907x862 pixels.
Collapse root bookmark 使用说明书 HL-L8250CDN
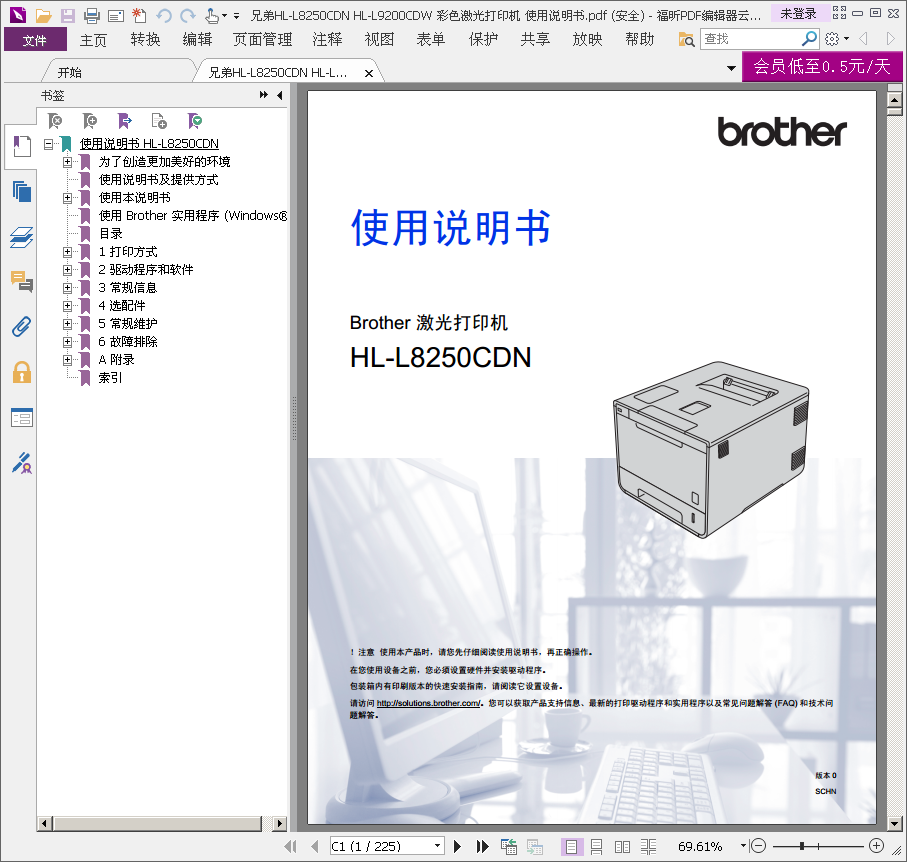49,144
